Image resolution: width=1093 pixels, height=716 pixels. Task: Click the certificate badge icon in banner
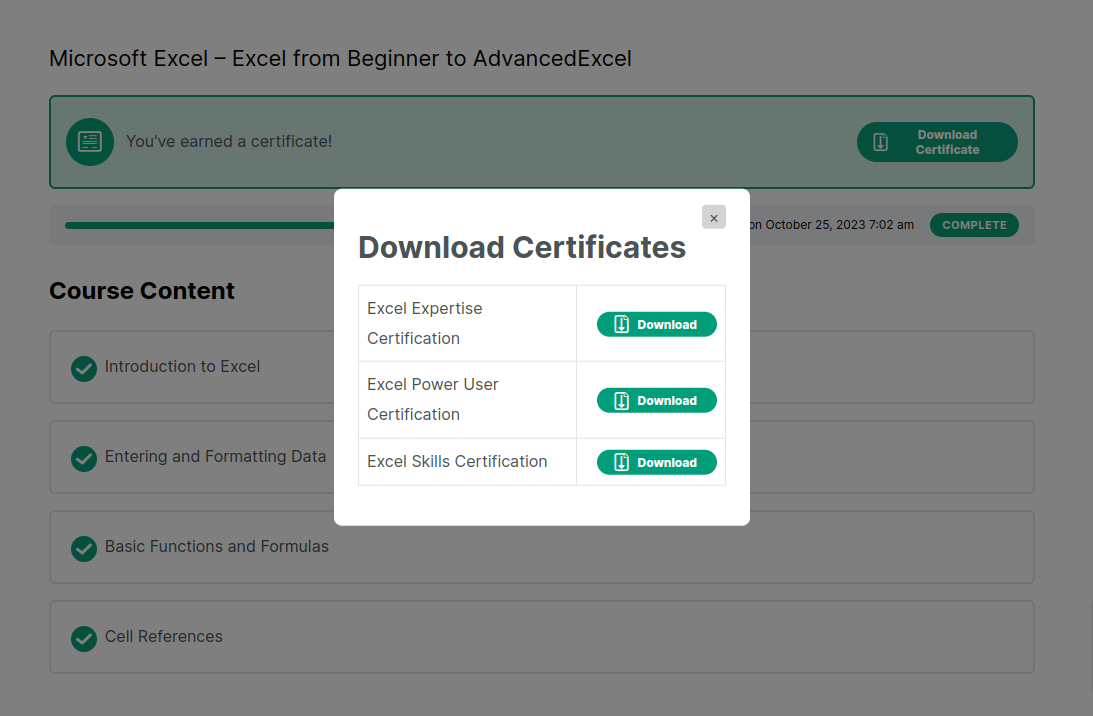point(90,142)
